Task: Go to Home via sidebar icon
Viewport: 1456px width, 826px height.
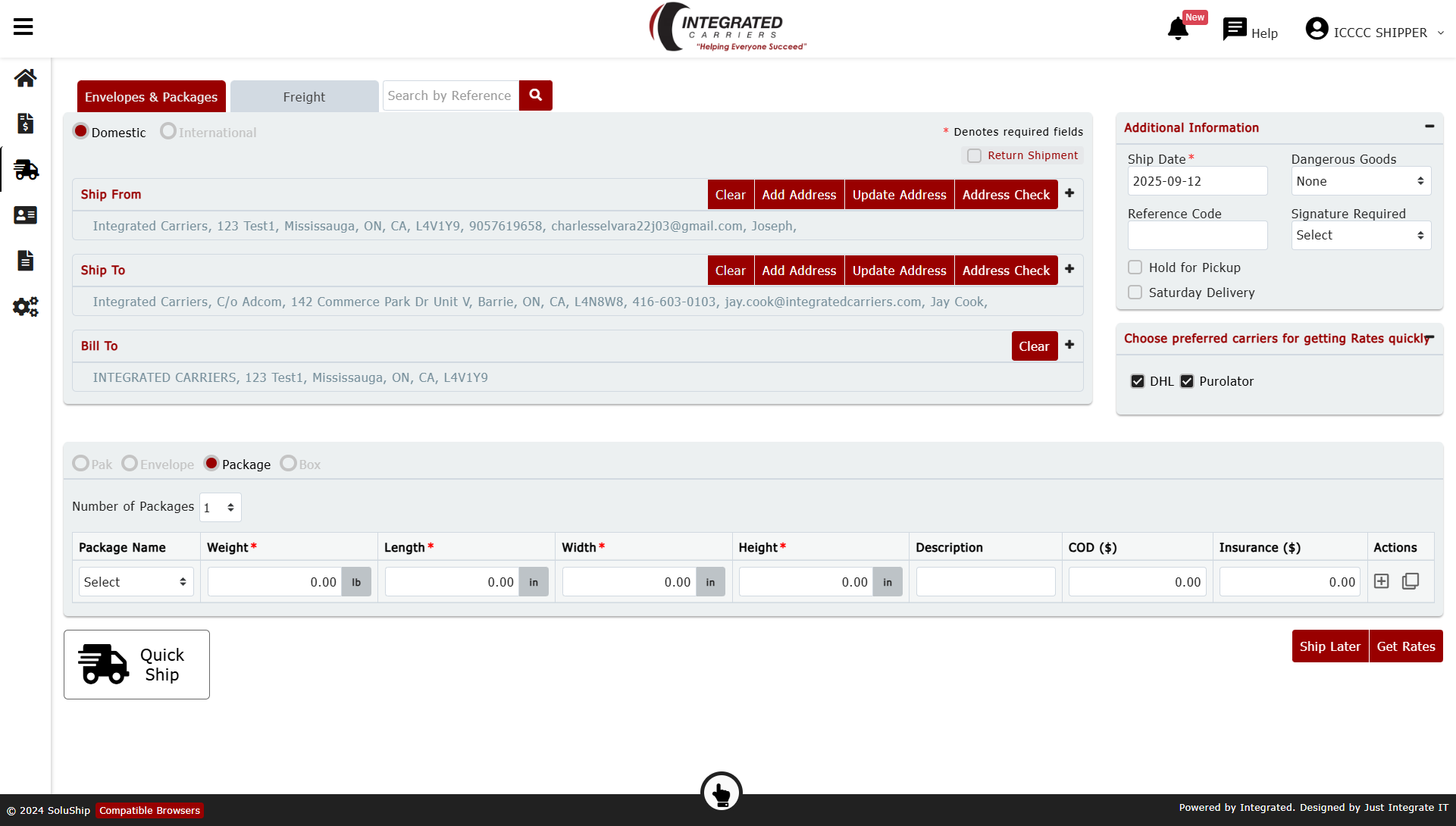Action: pos(25,78)
